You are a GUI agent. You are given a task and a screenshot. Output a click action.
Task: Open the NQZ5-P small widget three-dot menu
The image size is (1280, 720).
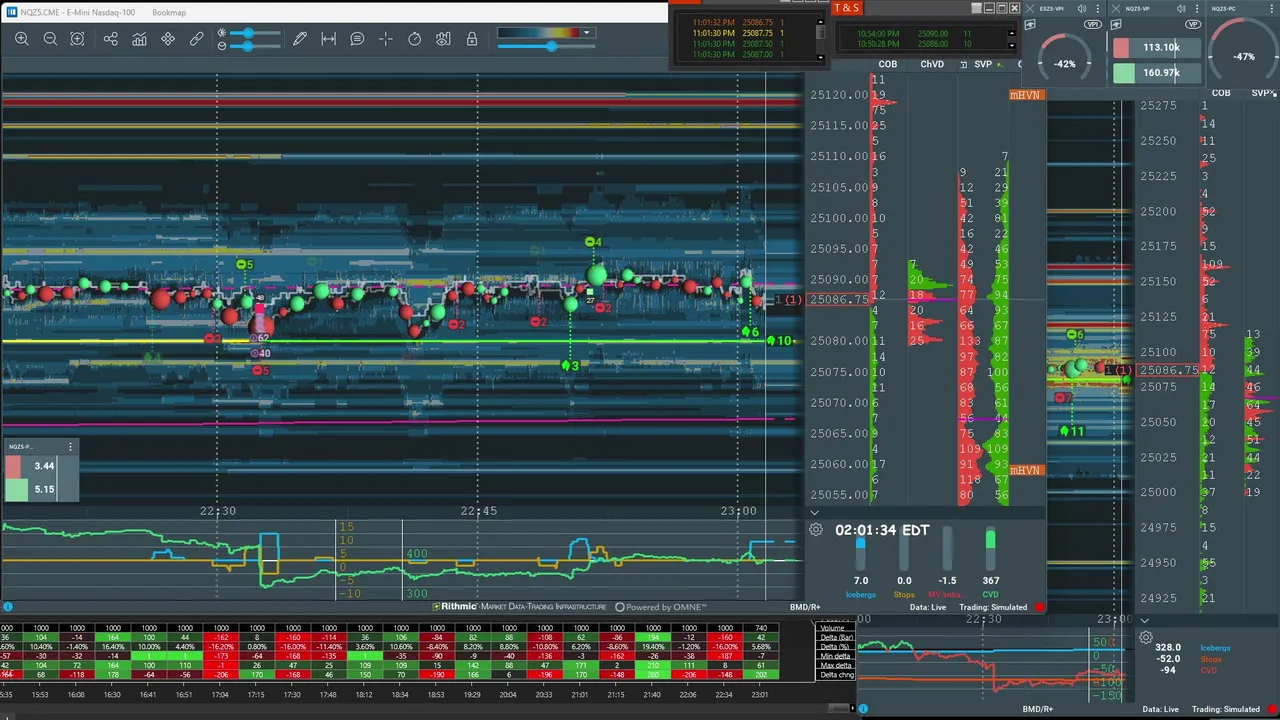70,447
